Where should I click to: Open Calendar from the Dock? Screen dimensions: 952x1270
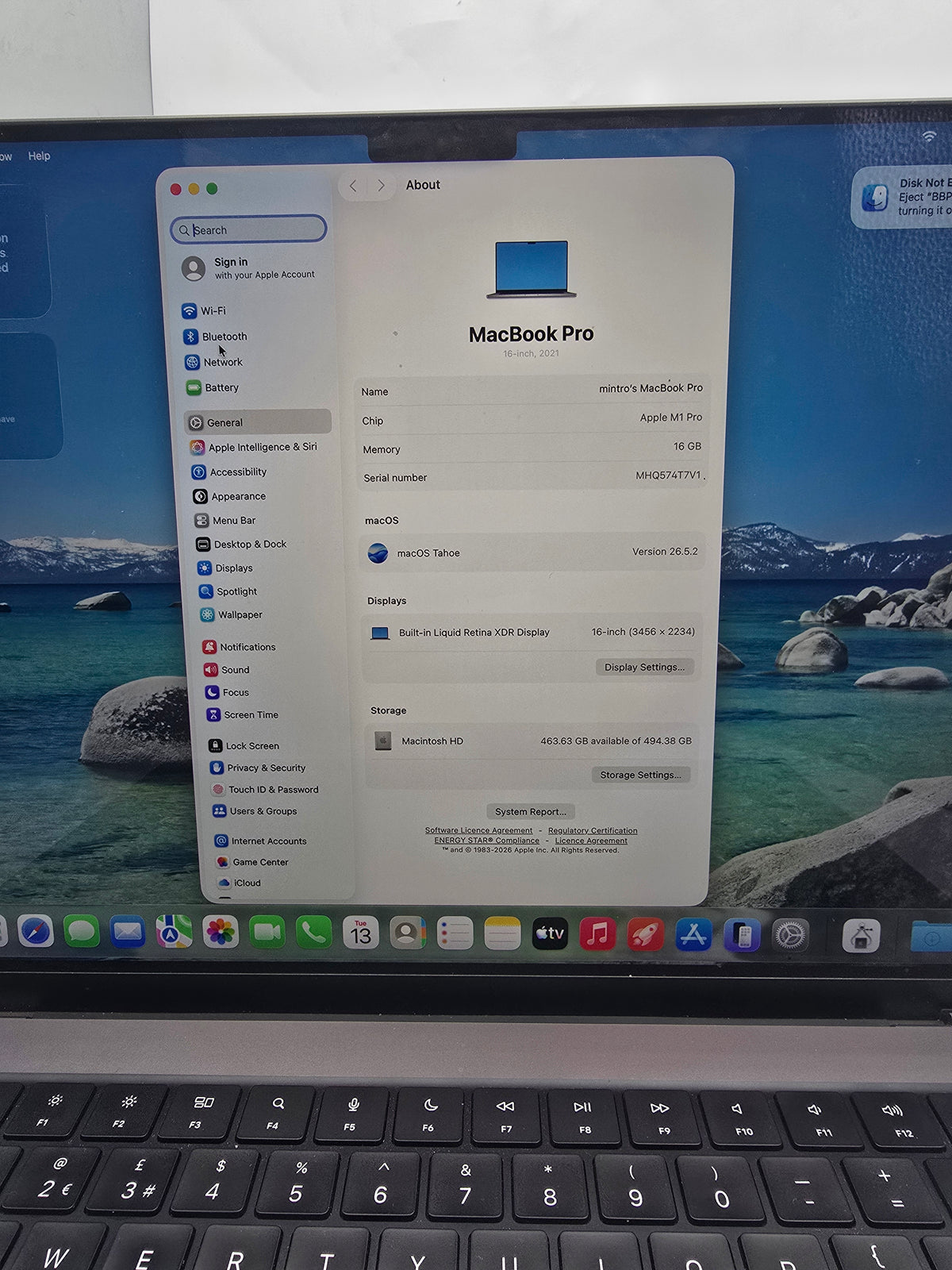click(x=361, y=933)
